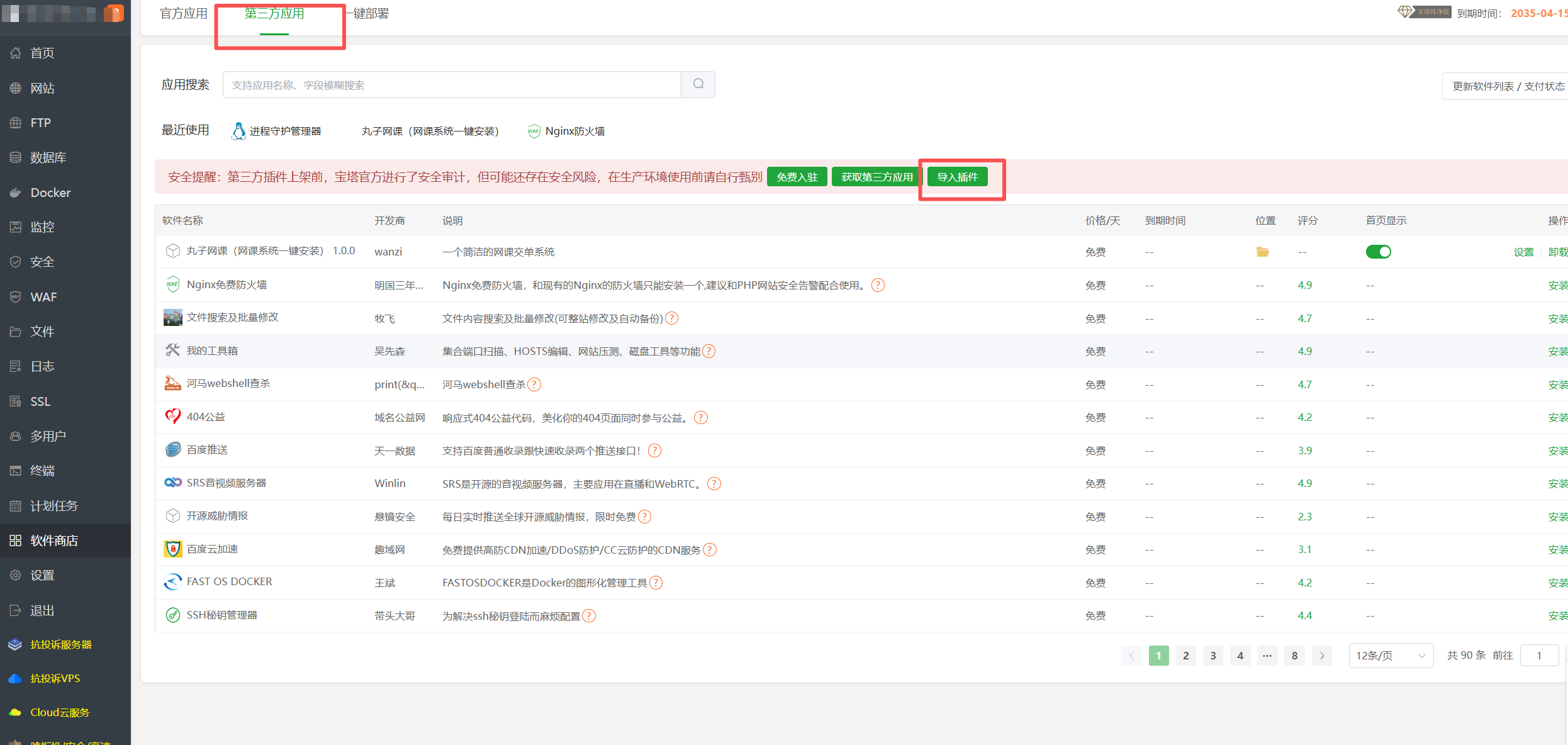Click the FTP globe icon in sidebar

point(16,123)
